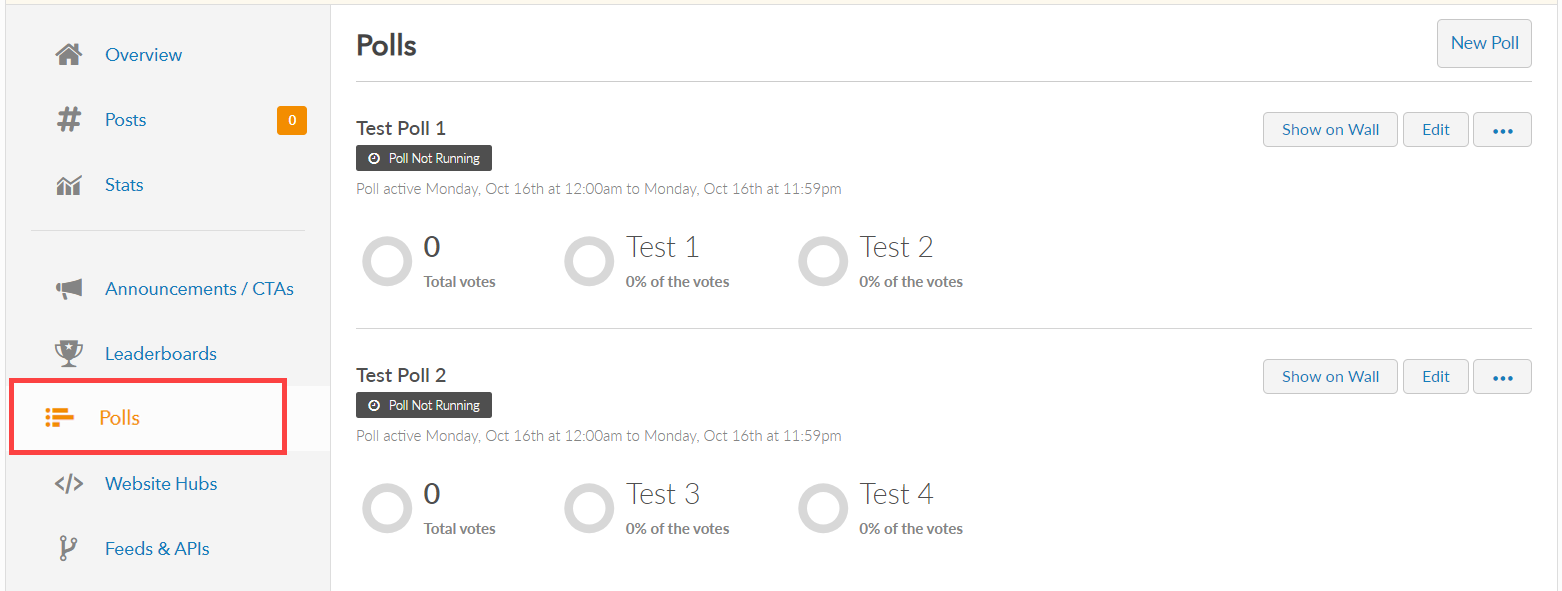Screen dimensions: 1562x591
Task: Click the Announcements megaphone icon
Action: pyautogui.click(x=68, y=289)
